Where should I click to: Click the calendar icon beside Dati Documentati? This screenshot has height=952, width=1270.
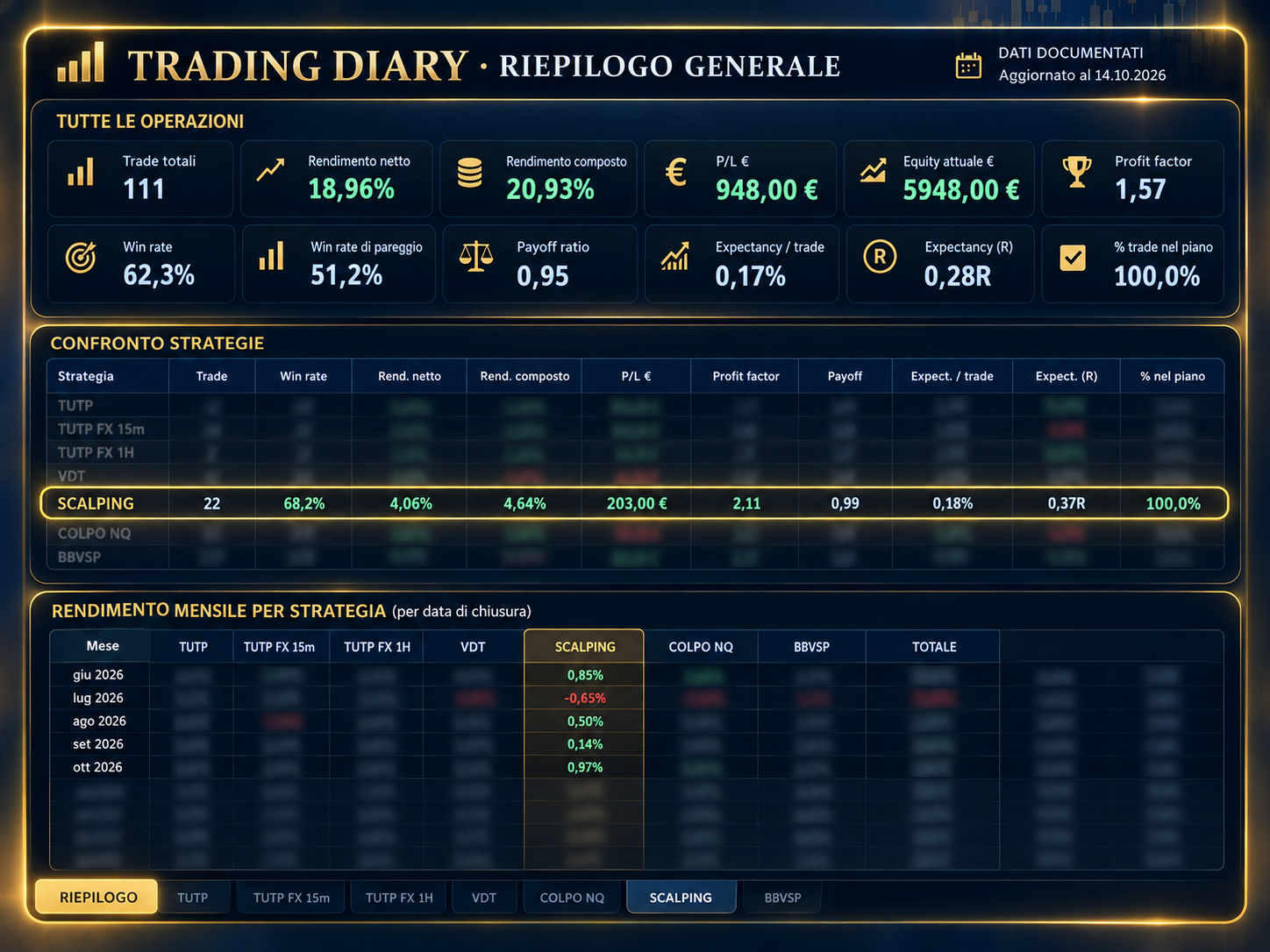pos(968,65)
